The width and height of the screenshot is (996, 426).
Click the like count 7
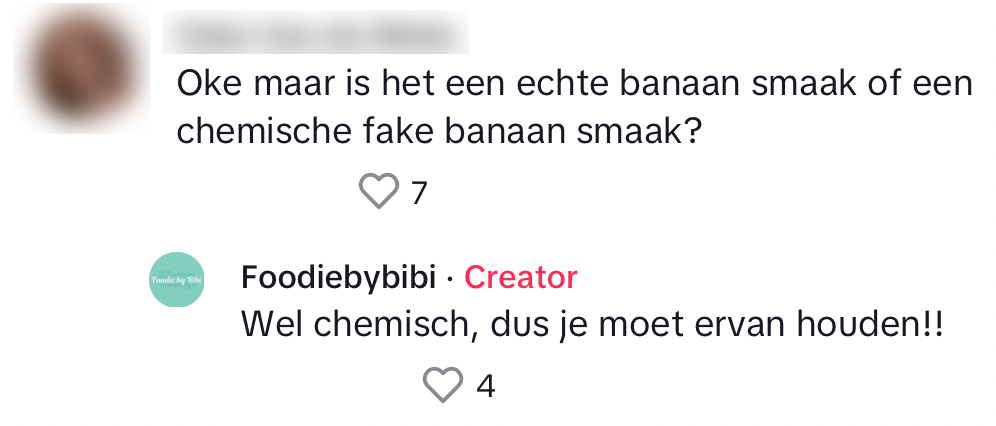click(419, 191)
